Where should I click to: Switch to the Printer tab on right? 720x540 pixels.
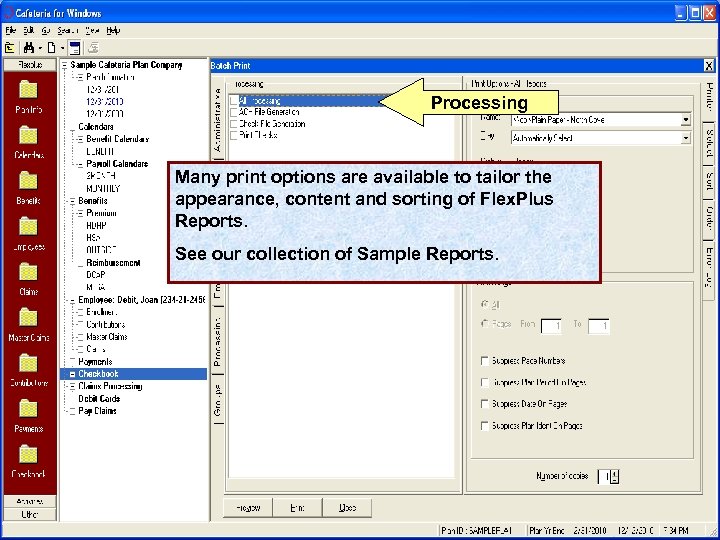point(709,97)
